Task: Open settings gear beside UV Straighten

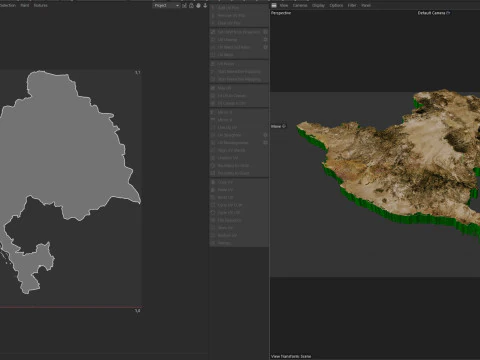Action: pyautogui.click(x=265, y=135)
